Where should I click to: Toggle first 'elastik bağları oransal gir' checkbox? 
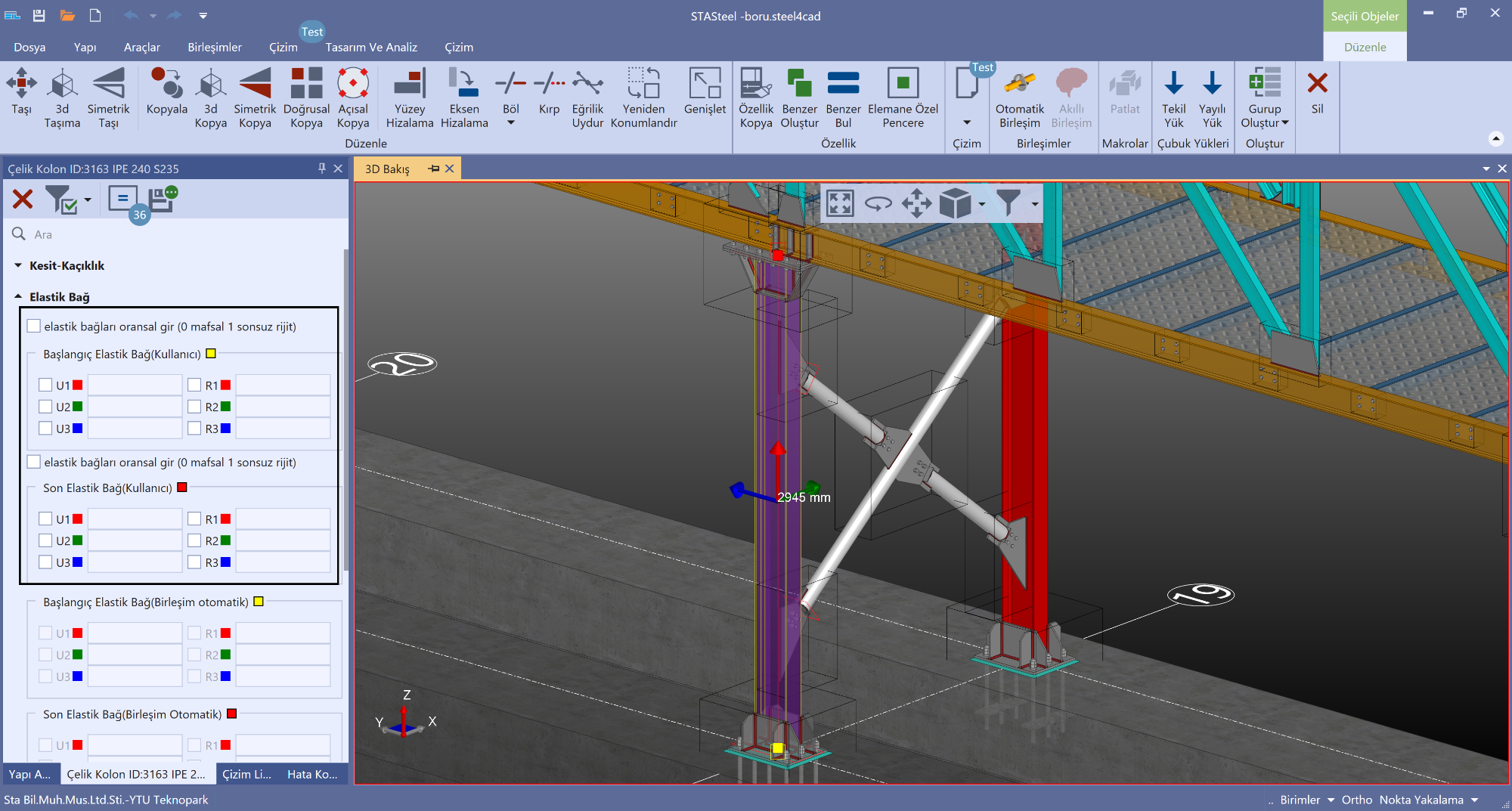tap(34, 327)
